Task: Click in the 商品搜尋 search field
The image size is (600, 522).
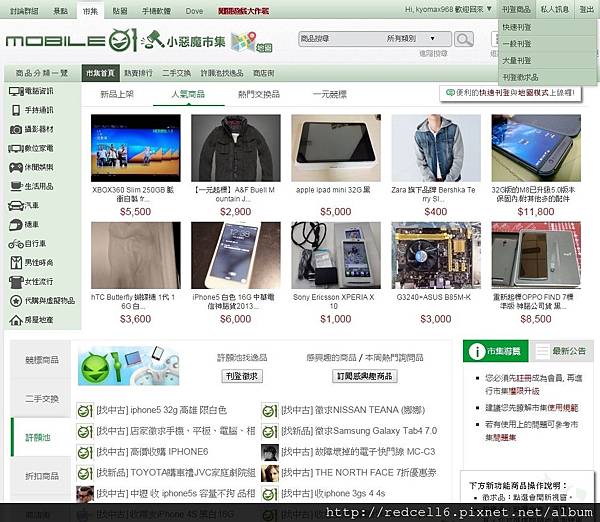Action: pos(341,39)
